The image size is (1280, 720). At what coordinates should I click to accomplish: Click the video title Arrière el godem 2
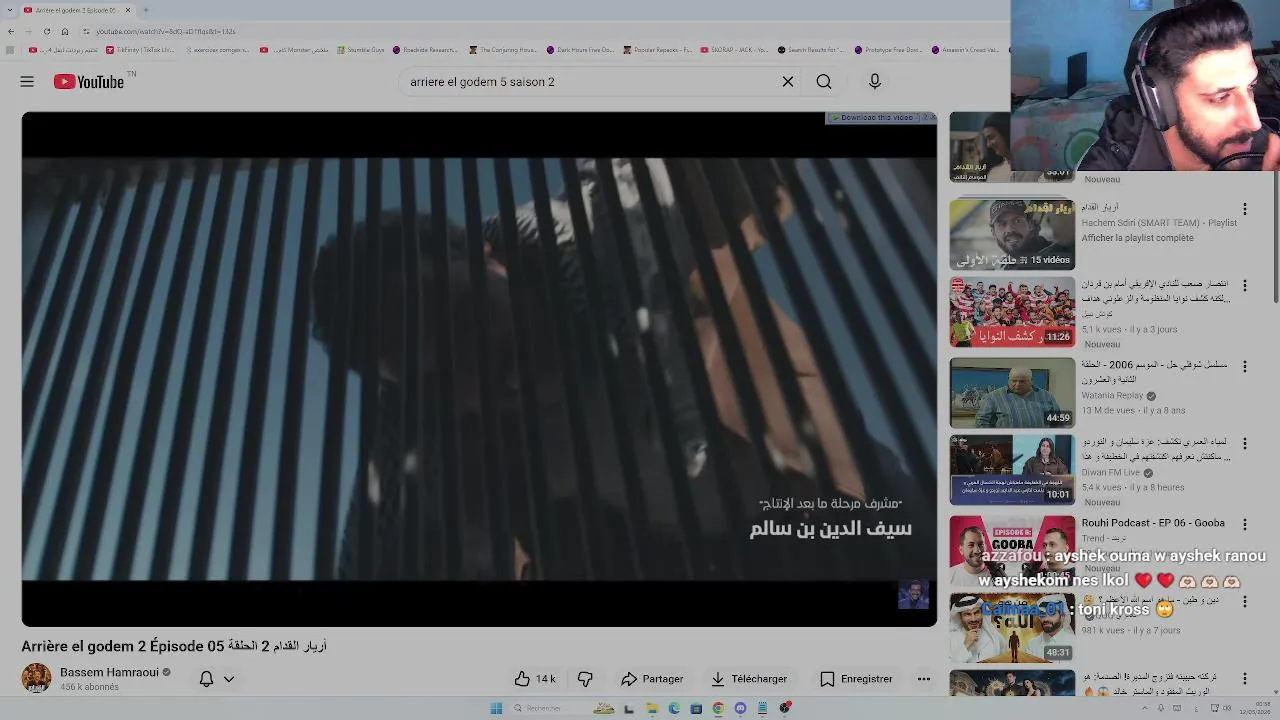[x=174, y=646]
